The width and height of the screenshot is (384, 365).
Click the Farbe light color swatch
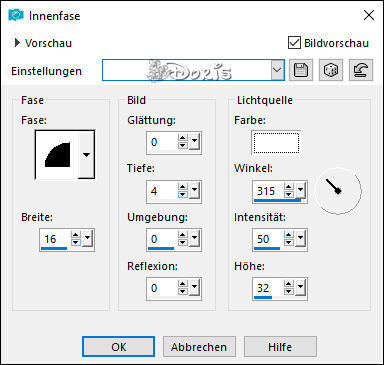[x=276, y=143]
